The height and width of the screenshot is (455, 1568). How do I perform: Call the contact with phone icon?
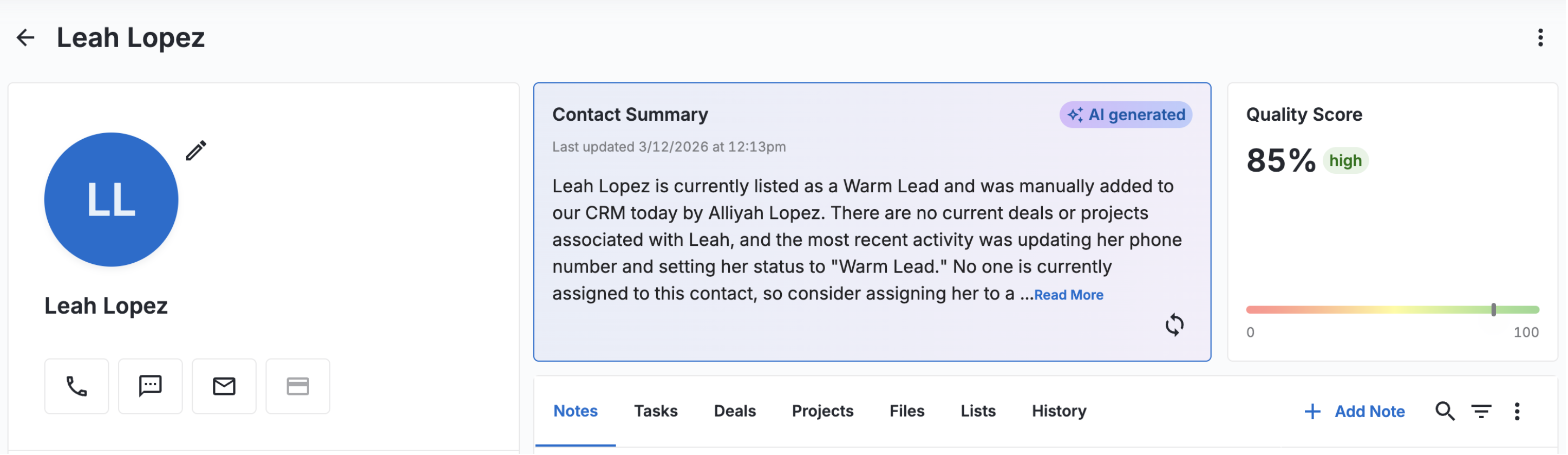tap(77, 387)
